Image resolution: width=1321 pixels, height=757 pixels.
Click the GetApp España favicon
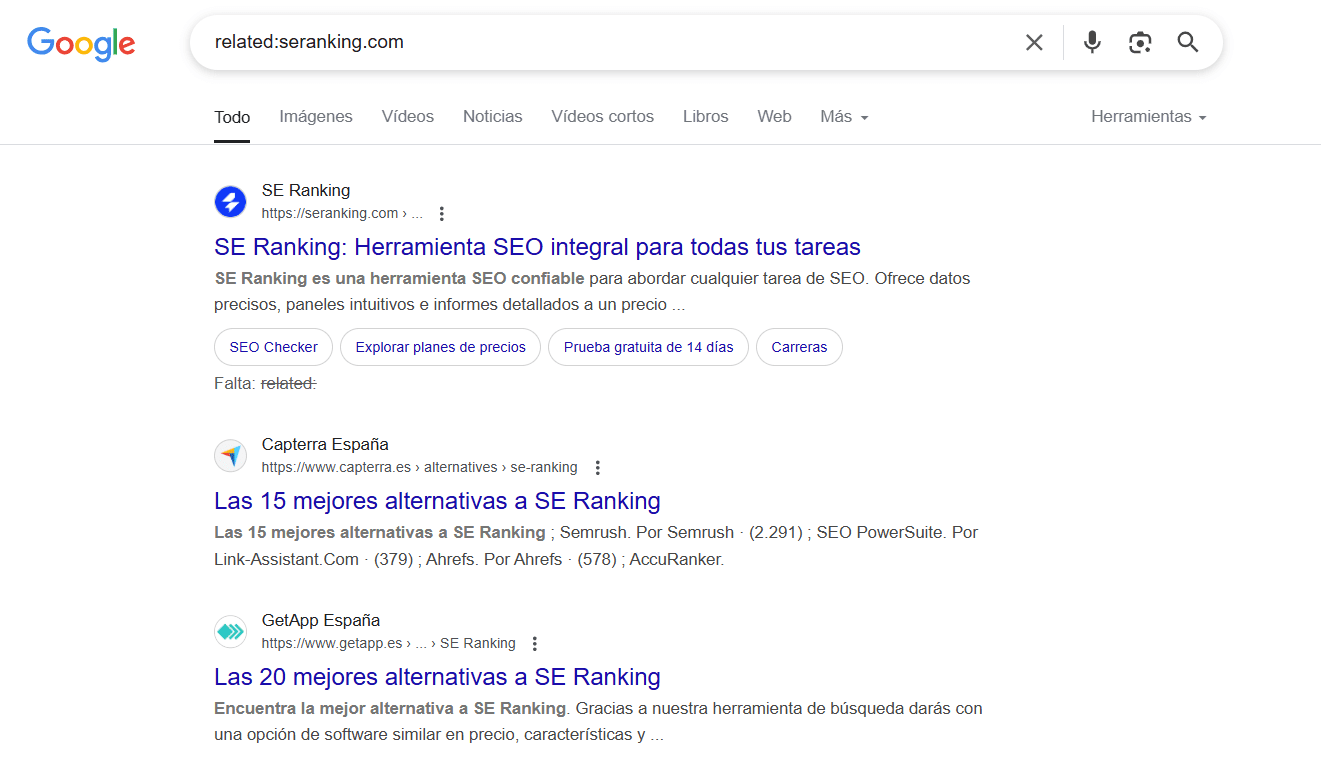(230, 631)
